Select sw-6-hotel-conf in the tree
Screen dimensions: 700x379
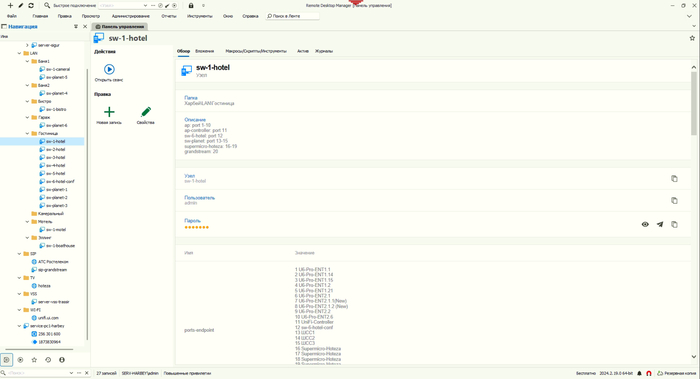pyautogui.click(x=60, y=182)
